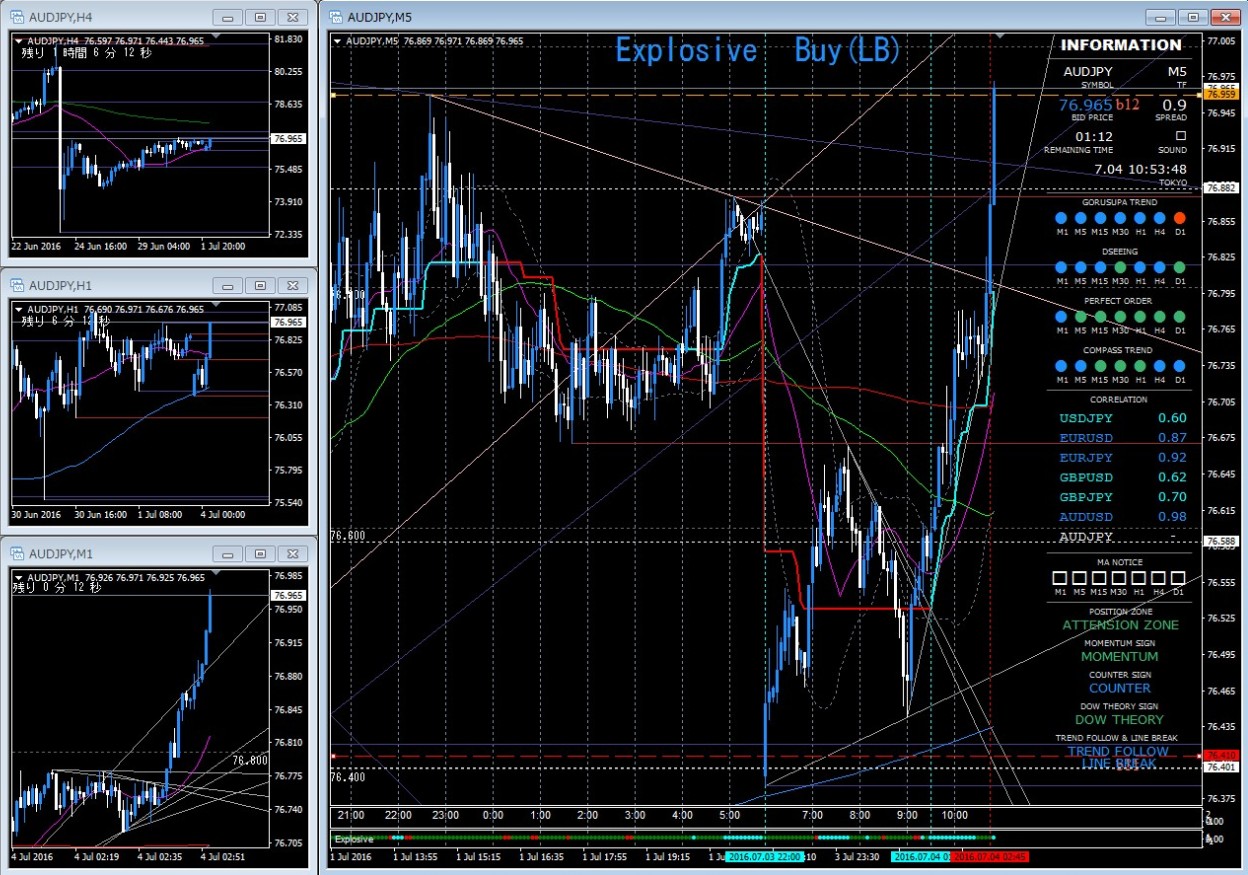Open the AUDJPY,M5 chart dropdown arrow
The image size is (1248, 875).
336,40
